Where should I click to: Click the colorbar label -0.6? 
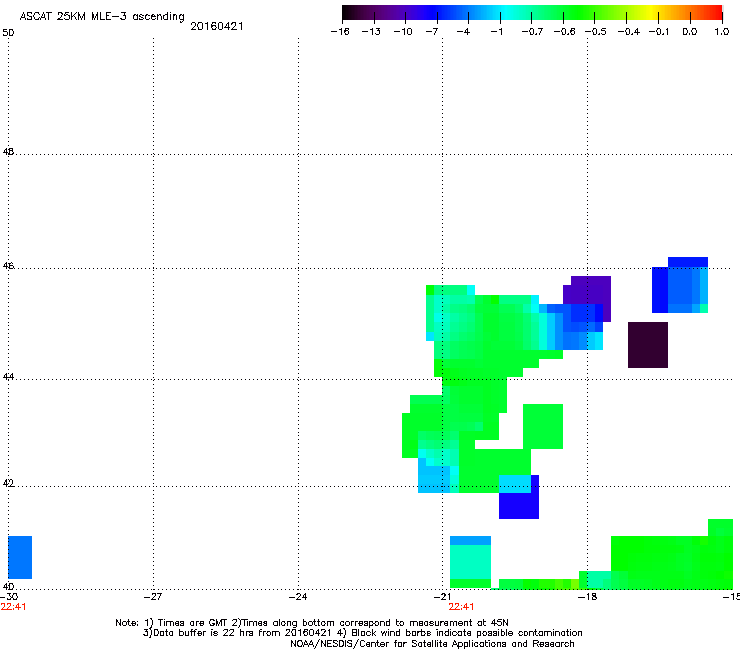click(564, 32)
